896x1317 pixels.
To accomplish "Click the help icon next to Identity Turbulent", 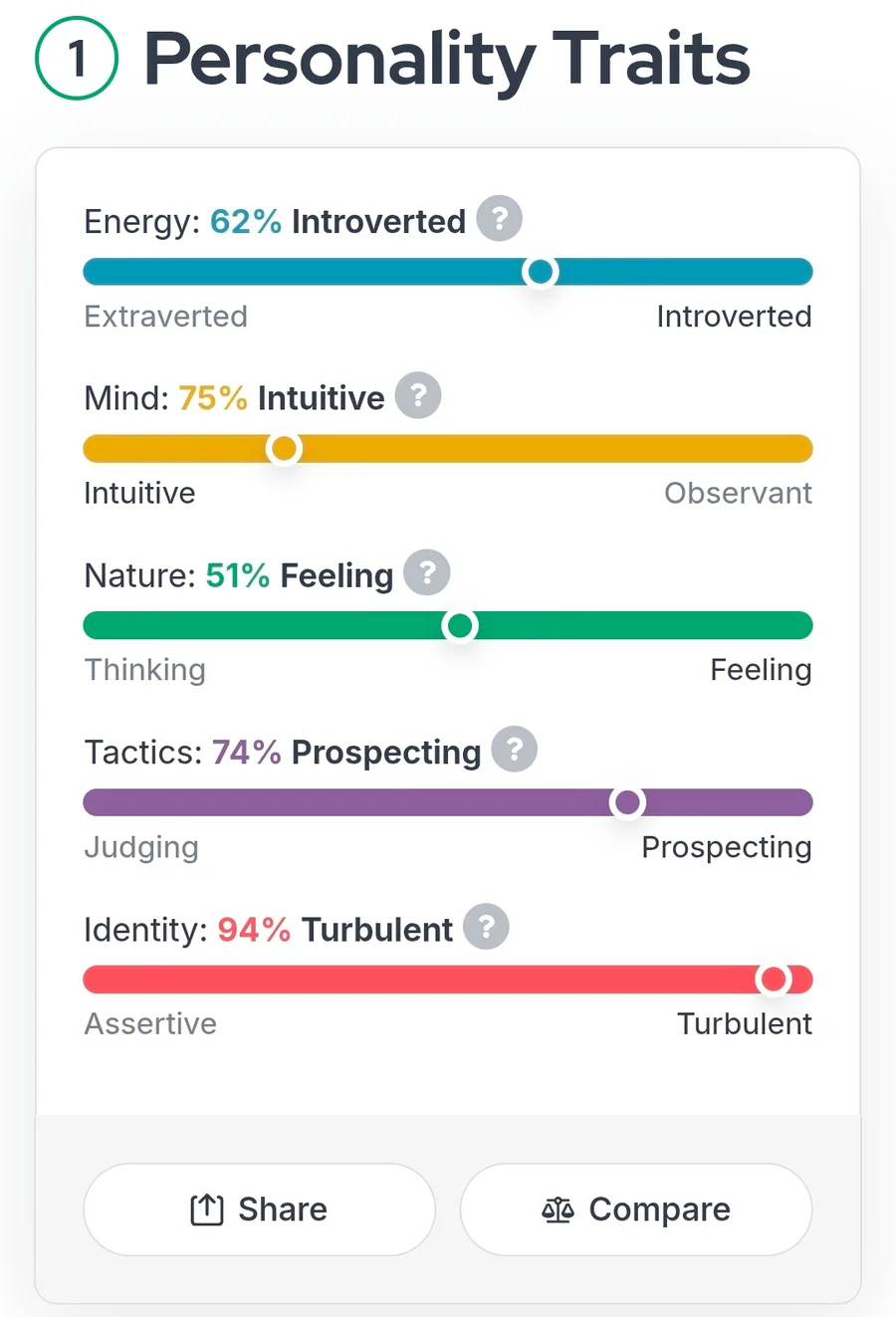I will [x=486, y=928].
